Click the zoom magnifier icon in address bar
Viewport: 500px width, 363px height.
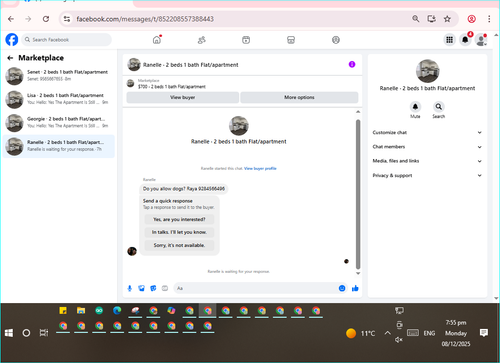pyautogui.click(x=415, y=19)
